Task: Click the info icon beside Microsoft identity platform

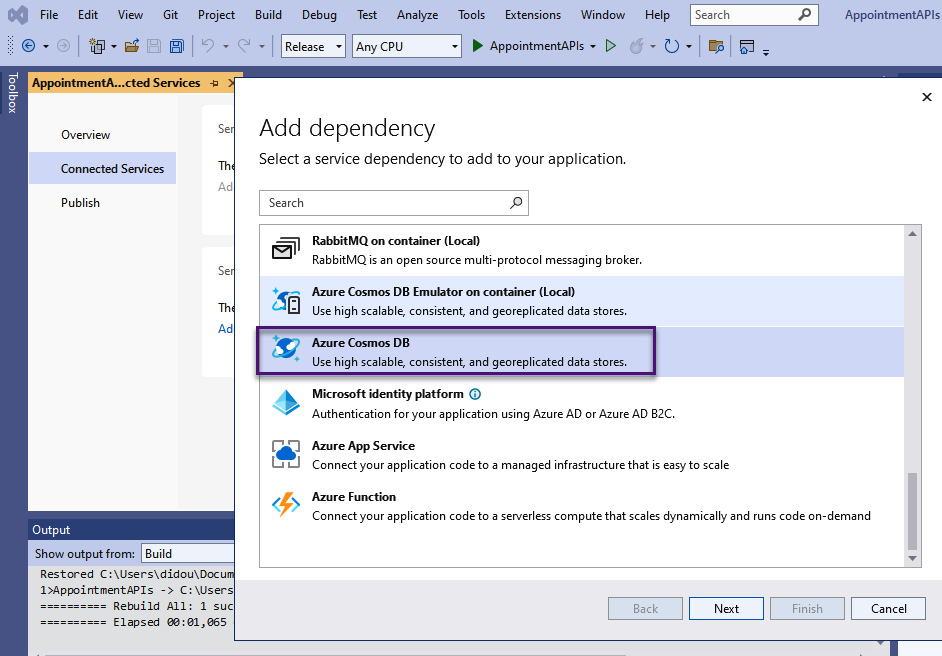Action: coord(475,394)
